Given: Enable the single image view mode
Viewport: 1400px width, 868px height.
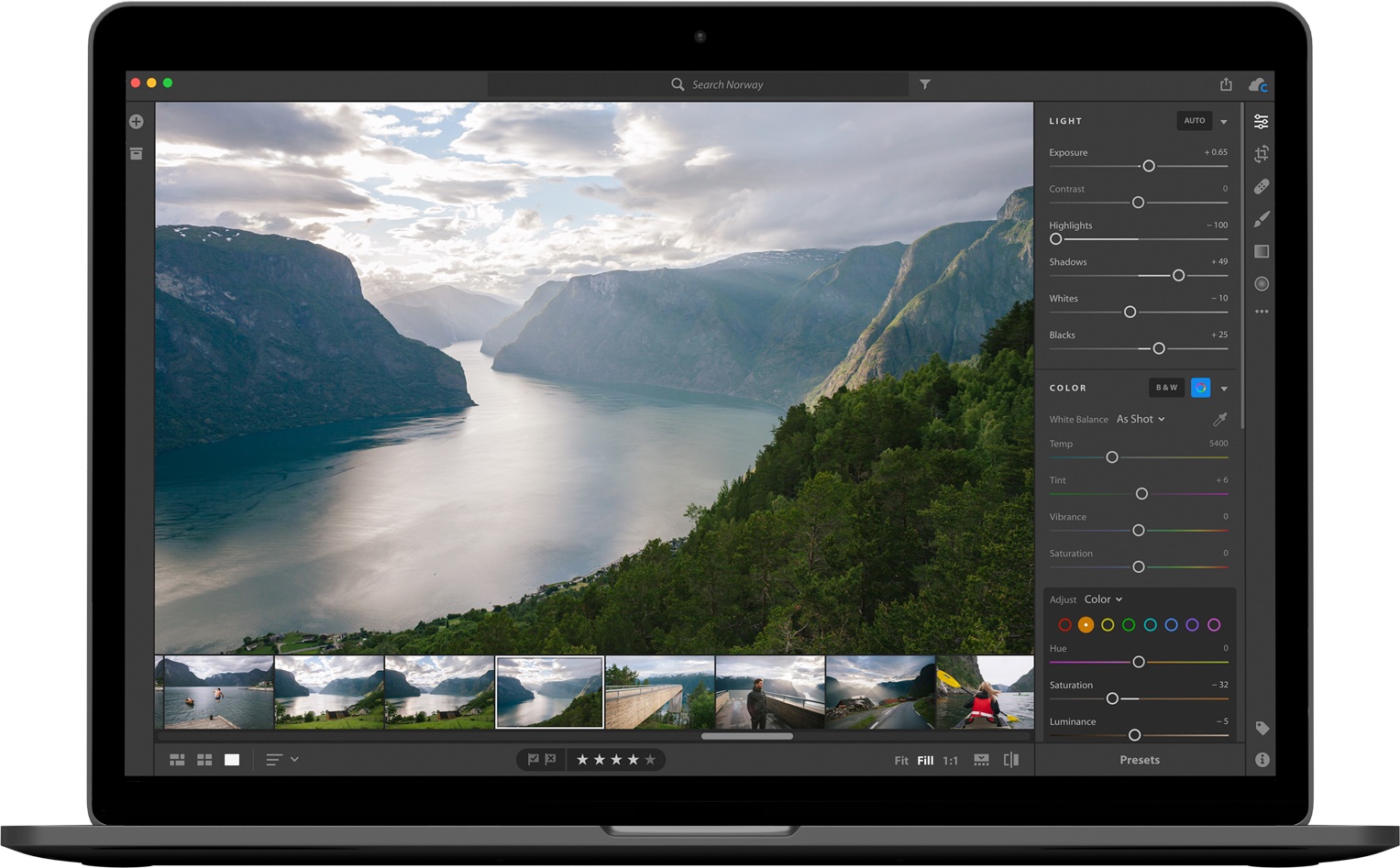Looking at the screenshot, I should pos(232,759).
